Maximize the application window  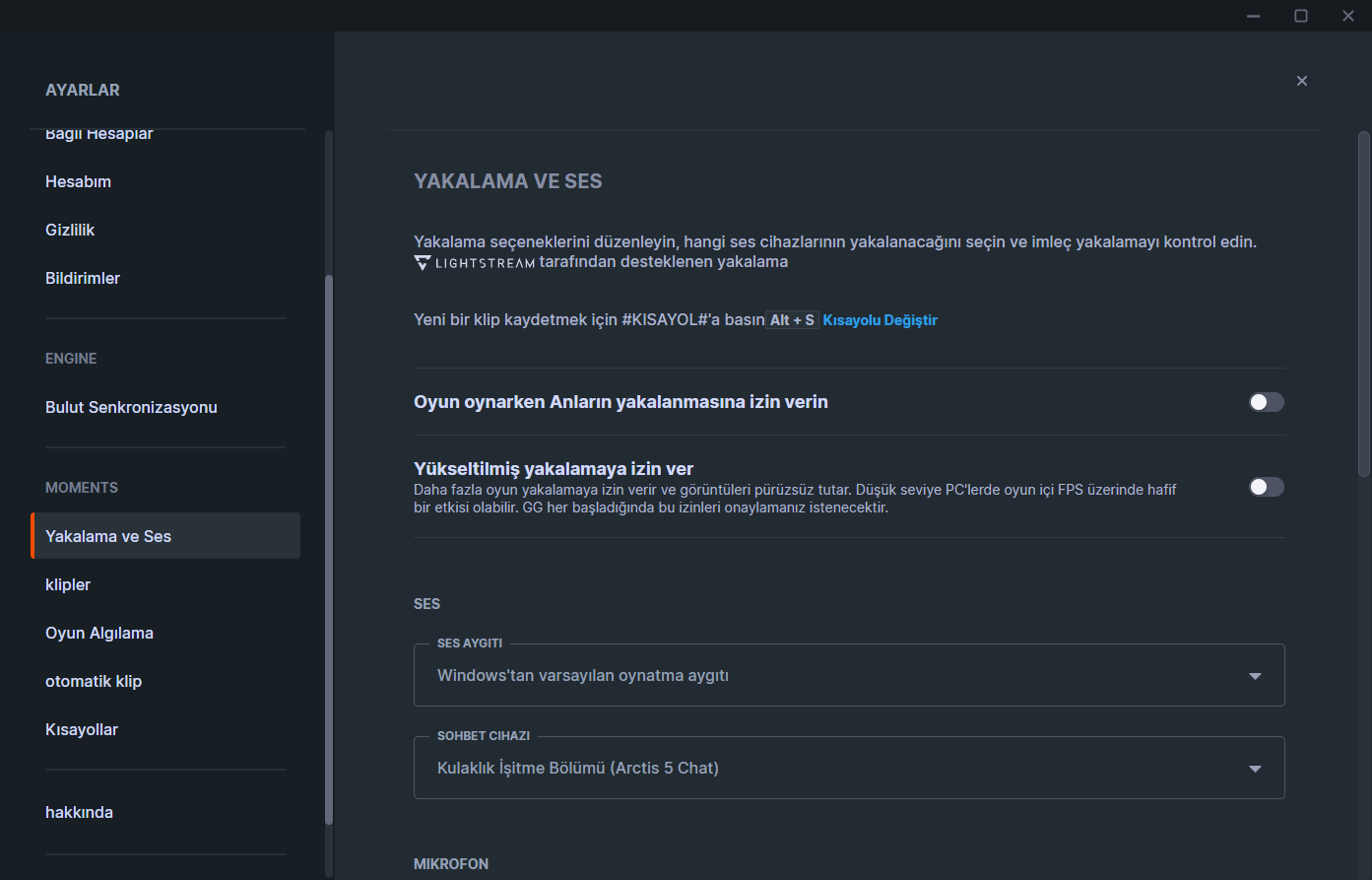[1301, 16]
